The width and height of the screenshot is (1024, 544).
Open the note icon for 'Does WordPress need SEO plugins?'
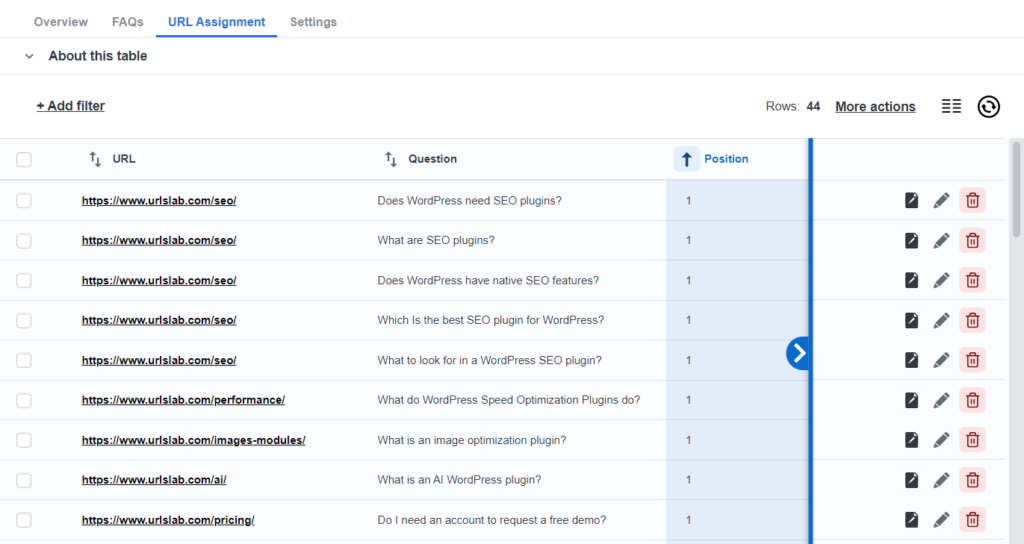pyautogui.click(x=912, y=200)
